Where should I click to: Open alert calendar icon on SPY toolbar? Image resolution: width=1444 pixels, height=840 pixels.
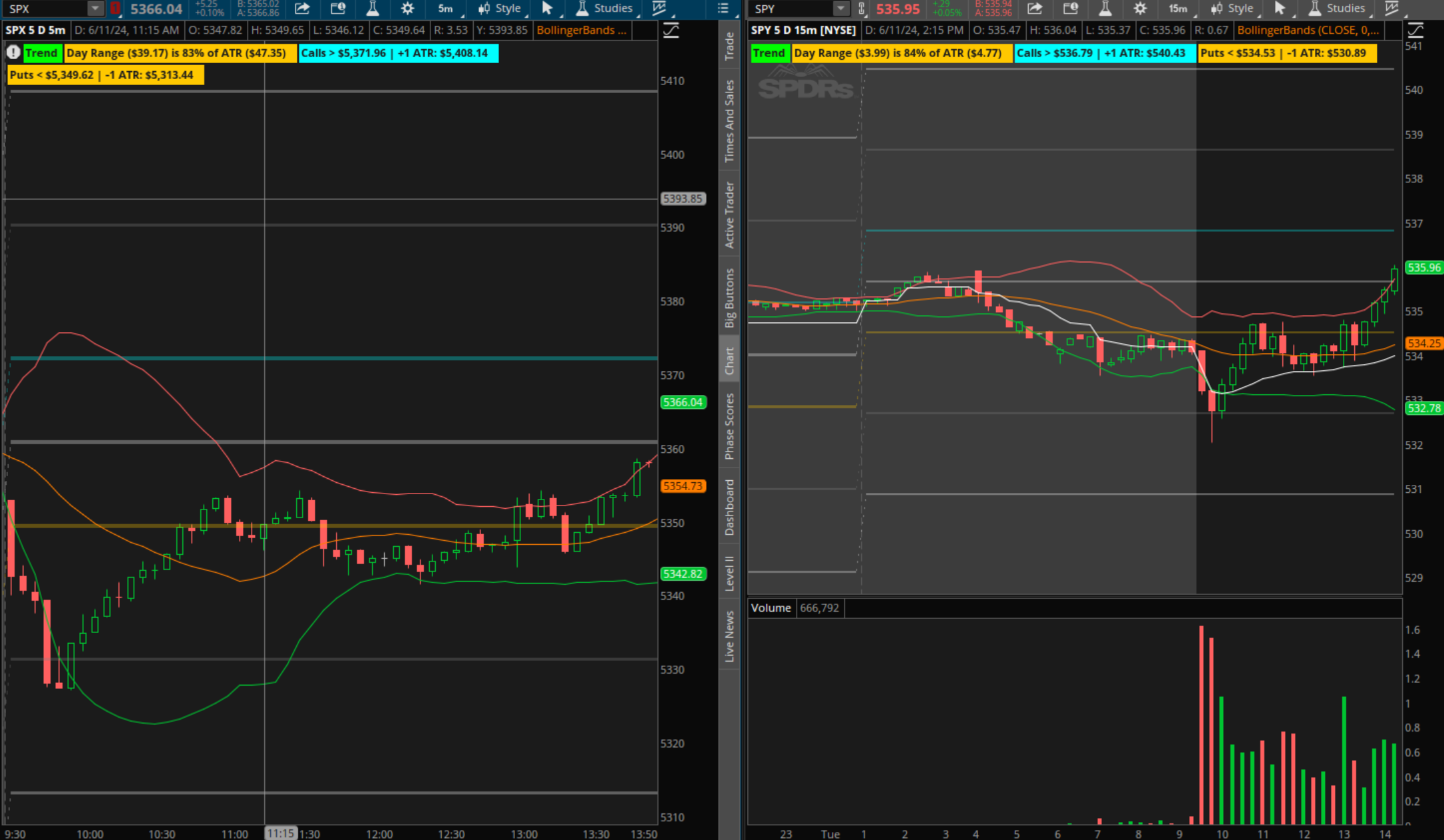tap(1070, 9)
